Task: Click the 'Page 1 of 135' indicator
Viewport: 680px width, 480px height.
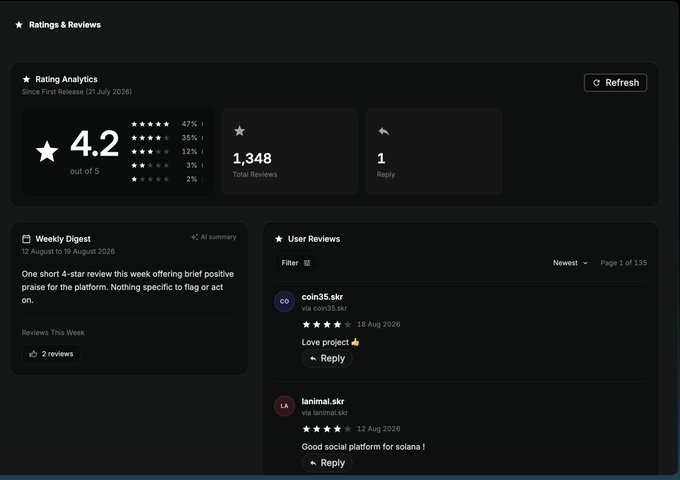Action: tap(624, 263)
